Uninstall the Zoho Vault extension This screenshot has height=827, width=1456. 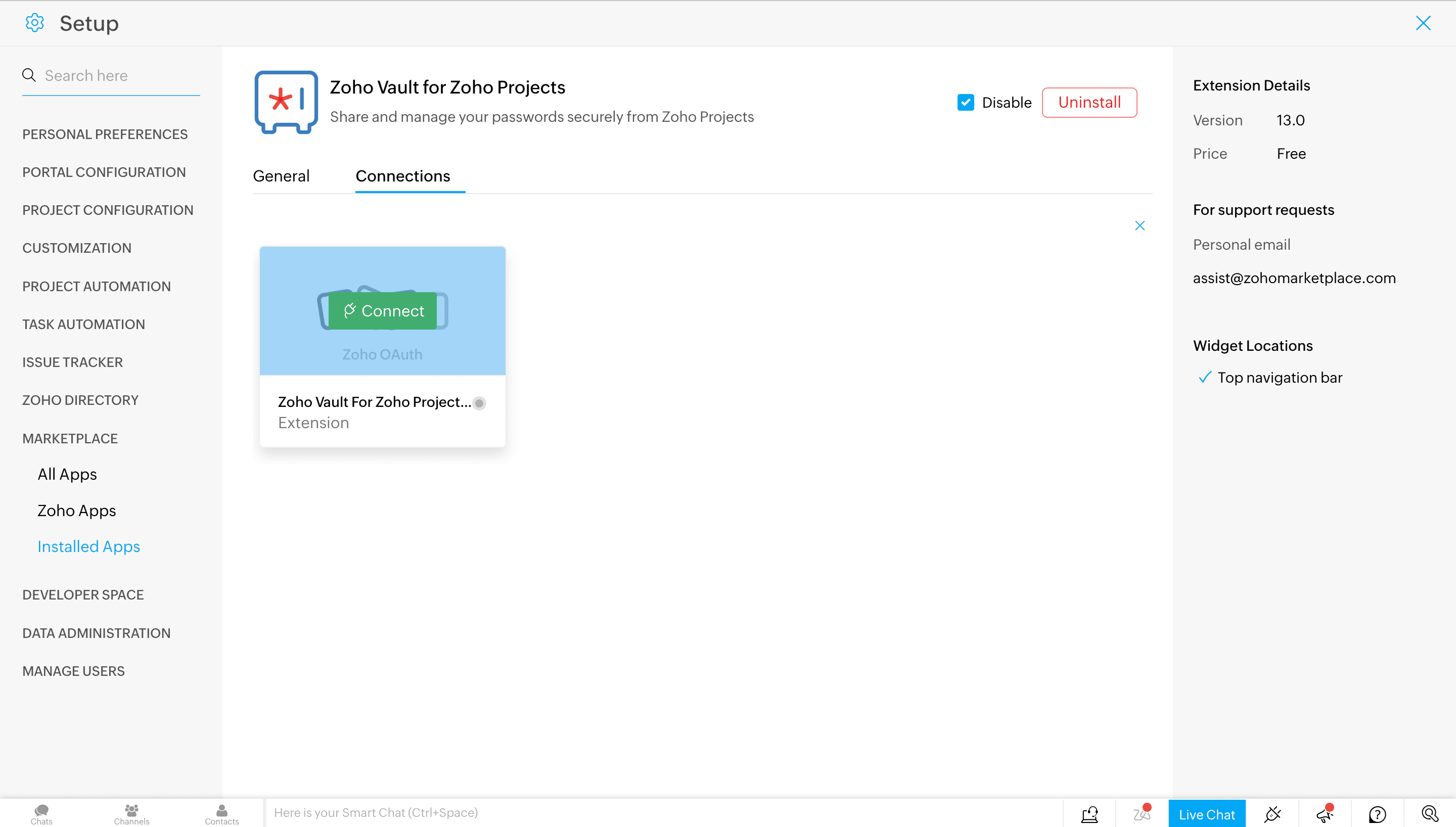[x=1089, y=102]
